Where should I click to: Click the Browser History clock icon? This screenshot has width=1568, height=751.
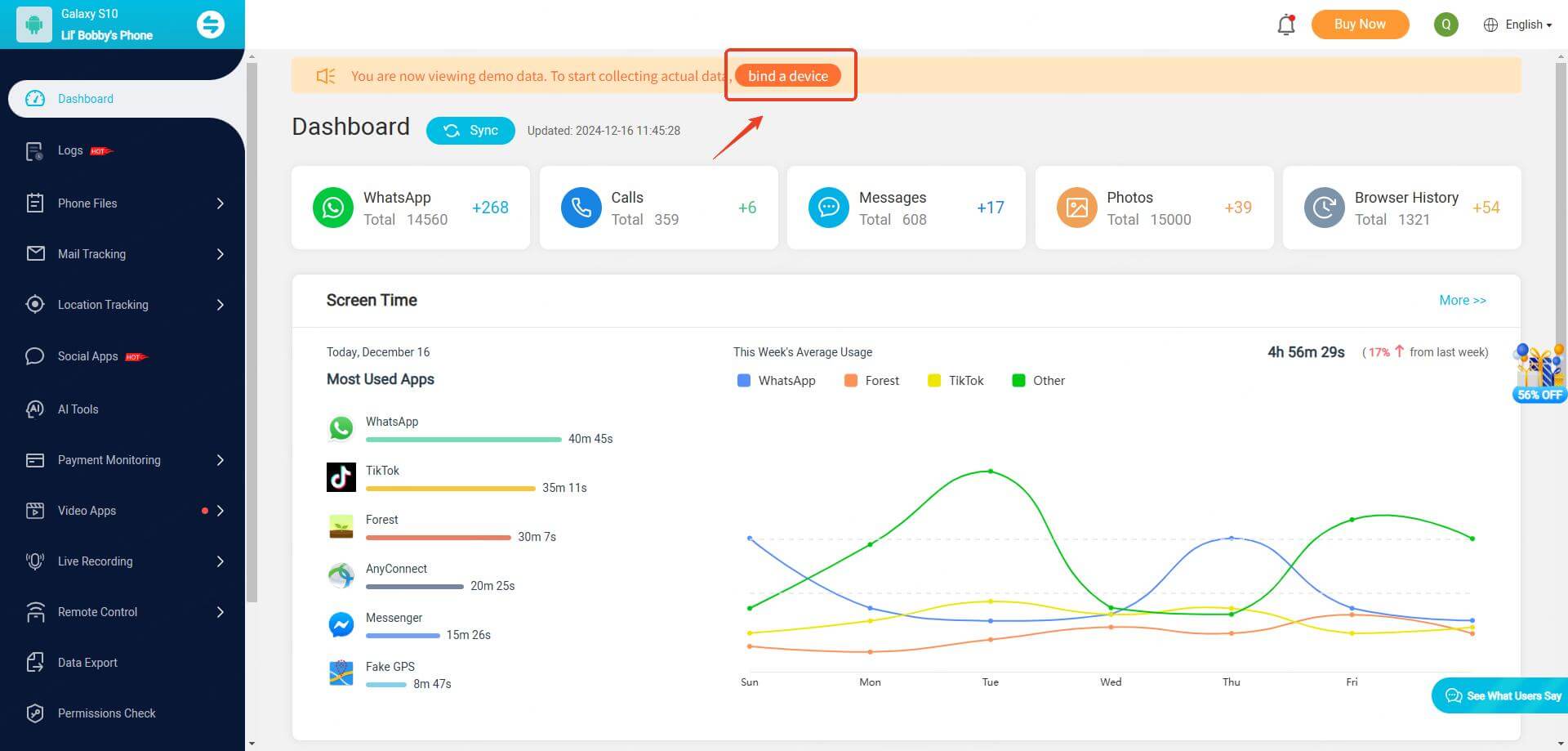tap(1325, 208)
